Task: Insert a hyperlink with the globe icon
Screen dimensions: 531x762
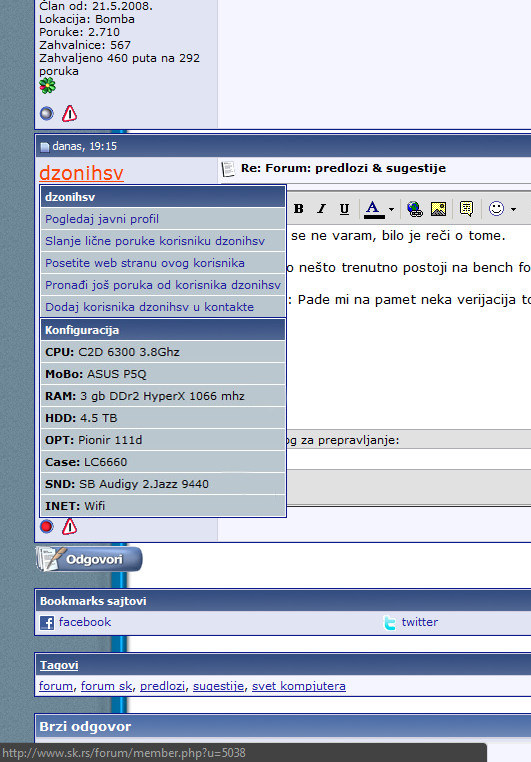Action: pyautogui.click(x=414, y=208)
